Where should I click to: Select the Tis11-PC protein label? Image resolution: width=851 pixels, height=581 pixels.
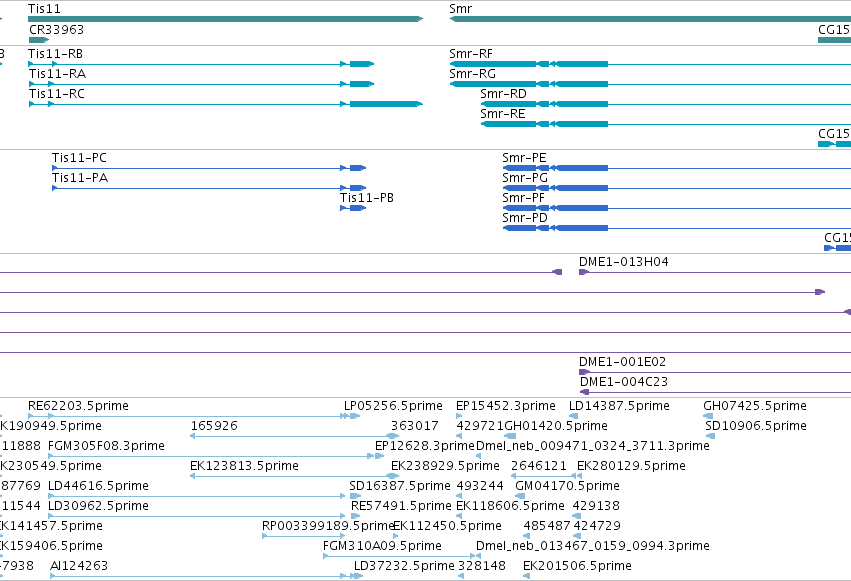[x=79, y=158]
